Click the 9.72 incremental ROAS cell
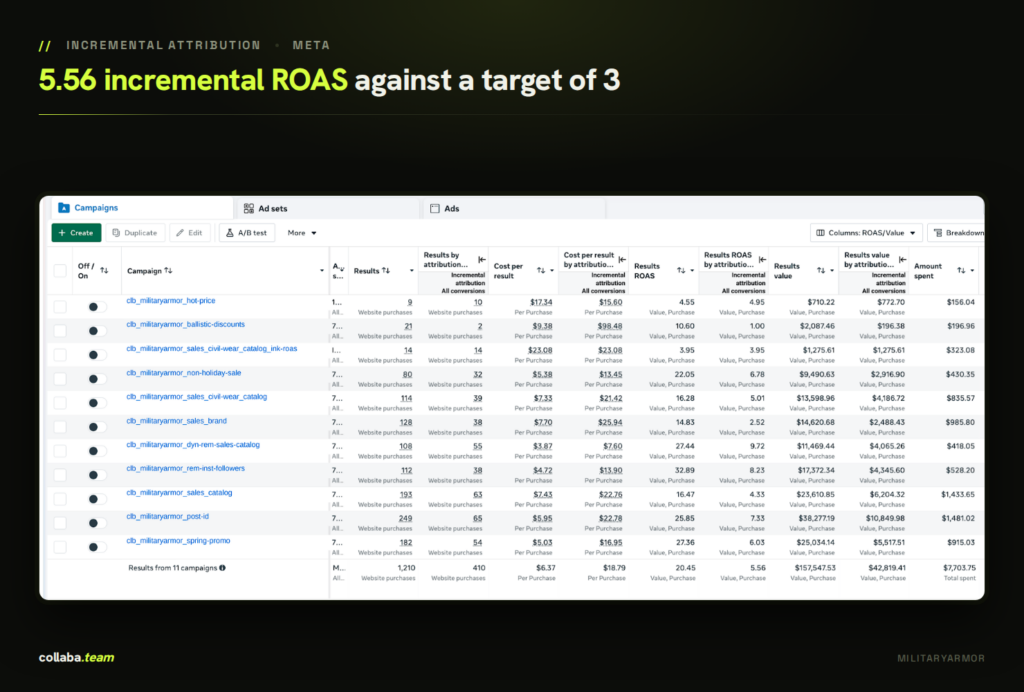Viewport: 1024px width, 692px height. [757, 447]
